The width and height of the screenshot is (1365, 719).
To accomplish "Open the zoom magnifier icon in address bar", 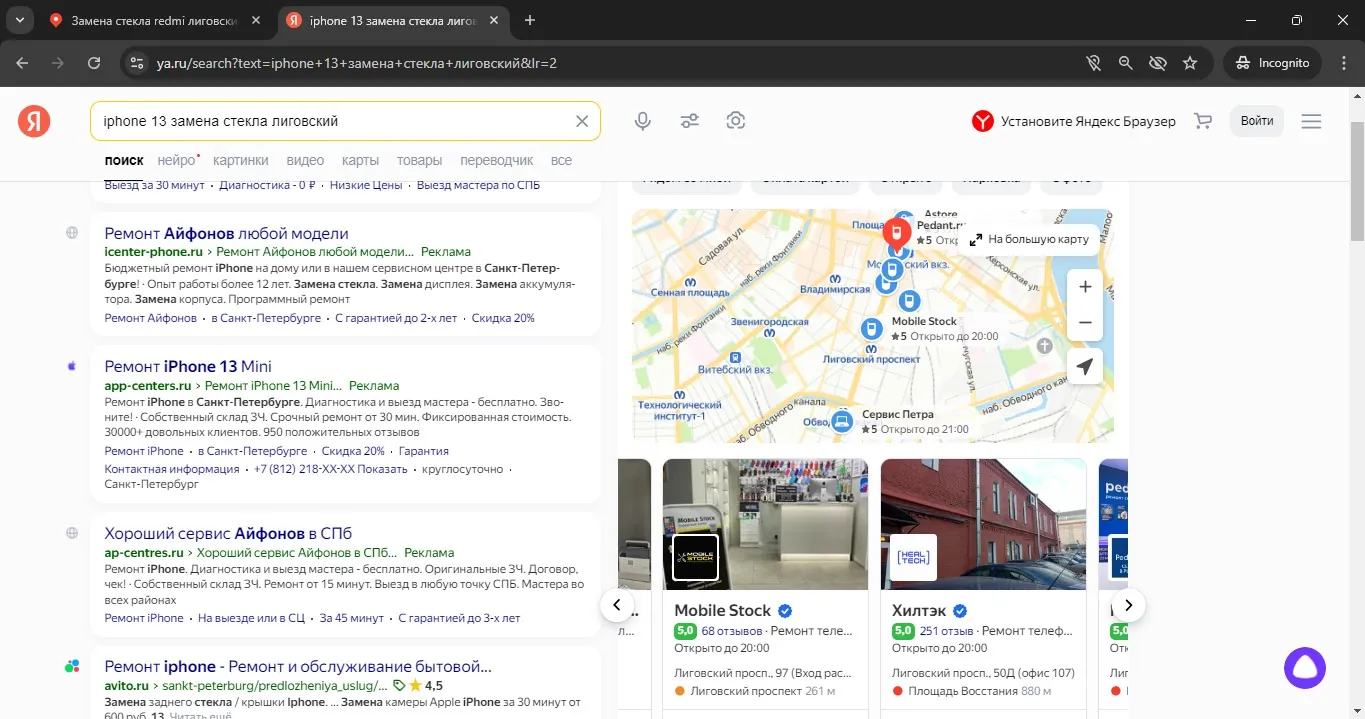I will (x=1125, y=63).
